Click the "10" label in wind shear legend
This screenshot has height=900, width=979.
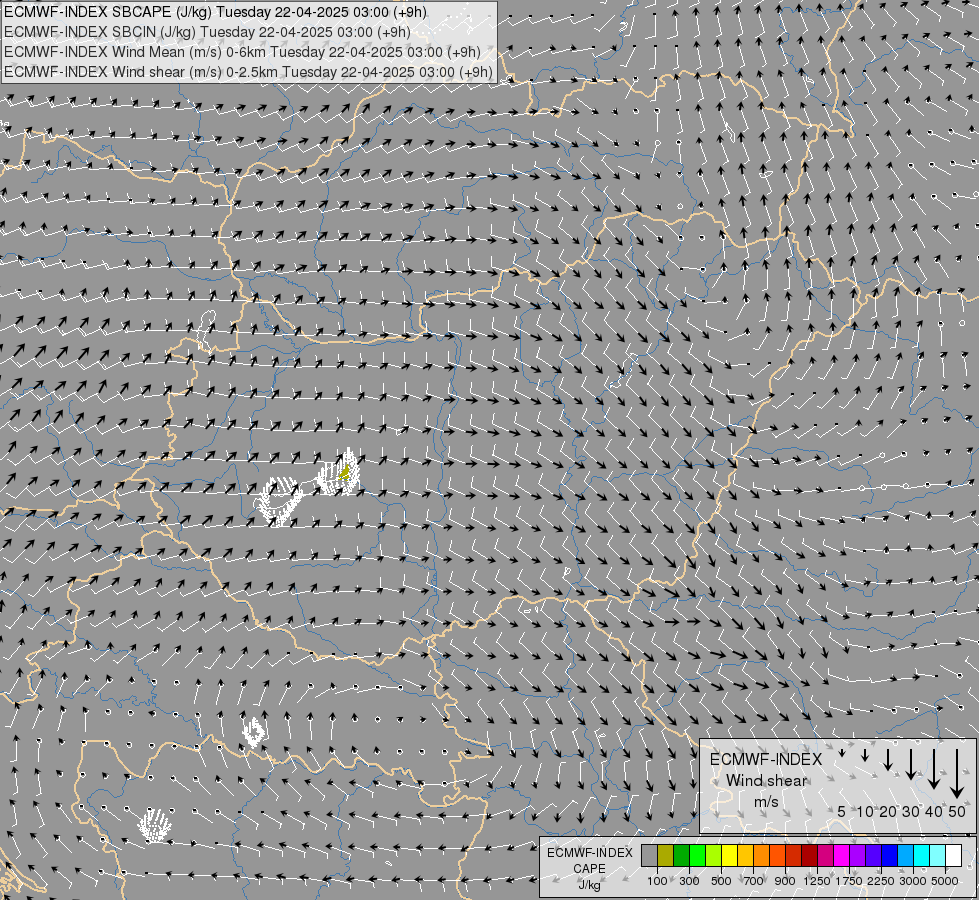click(x=865, y=811)
